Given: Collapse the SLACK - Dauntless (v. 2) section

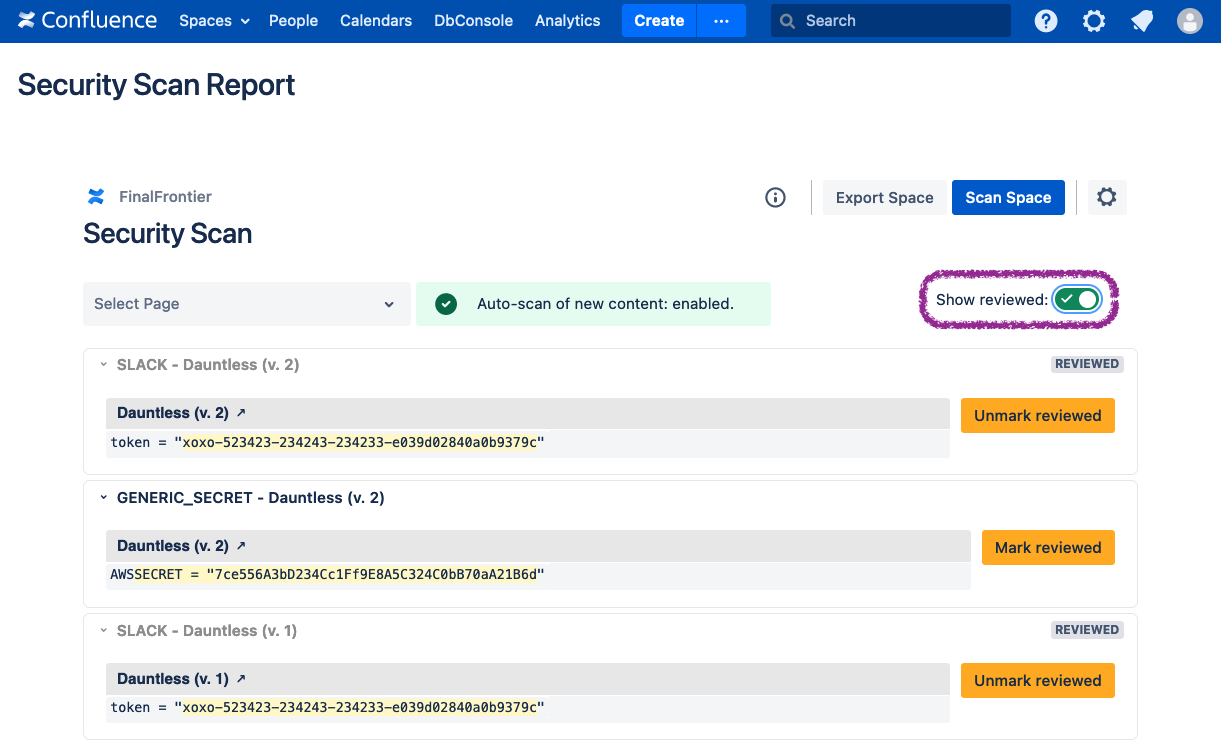Looking at the screenshot, I should [103, 365].
